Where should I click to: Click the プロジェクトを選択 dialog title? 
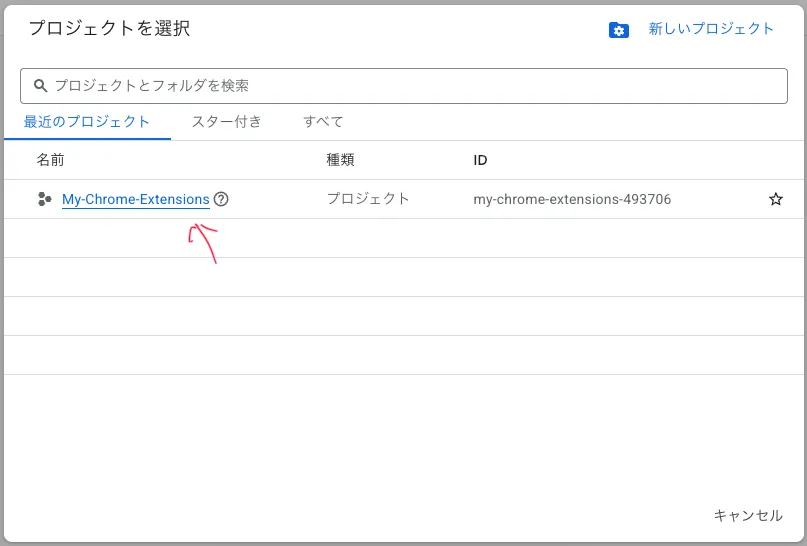click(x=109, y=28)
